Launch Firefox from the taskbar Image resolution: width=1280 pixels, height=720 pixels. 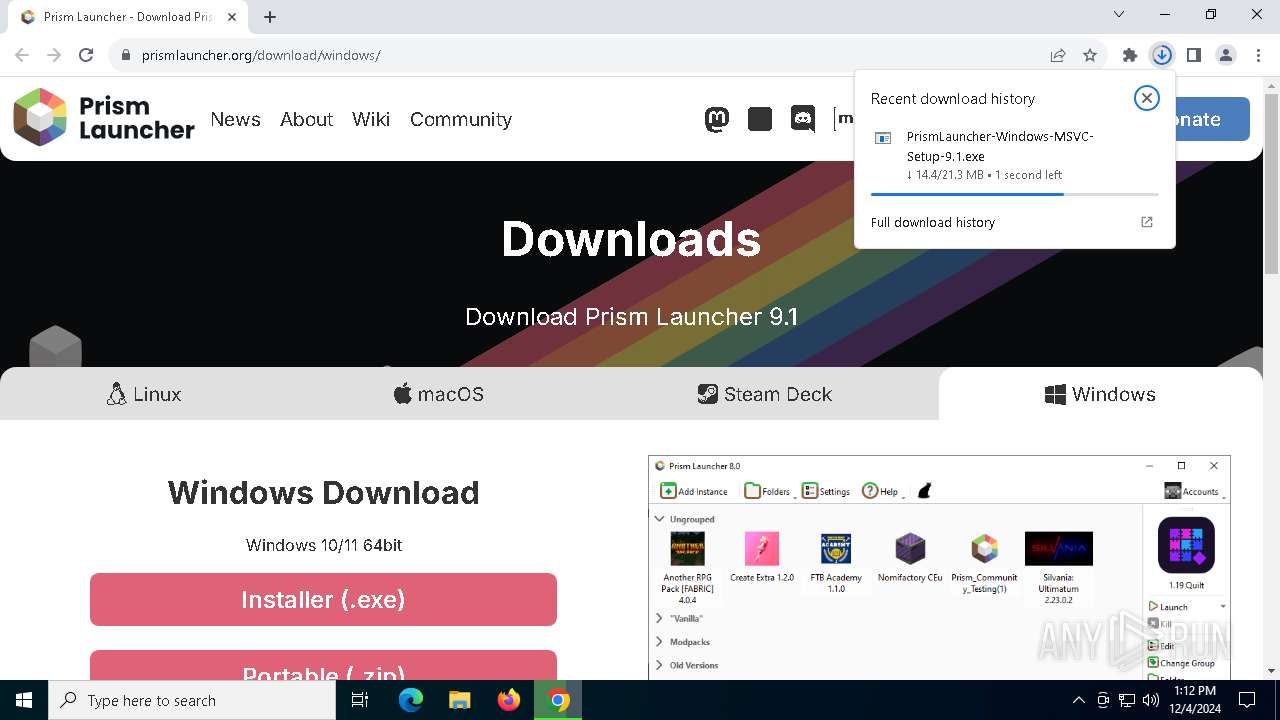[x=509, y=700]
